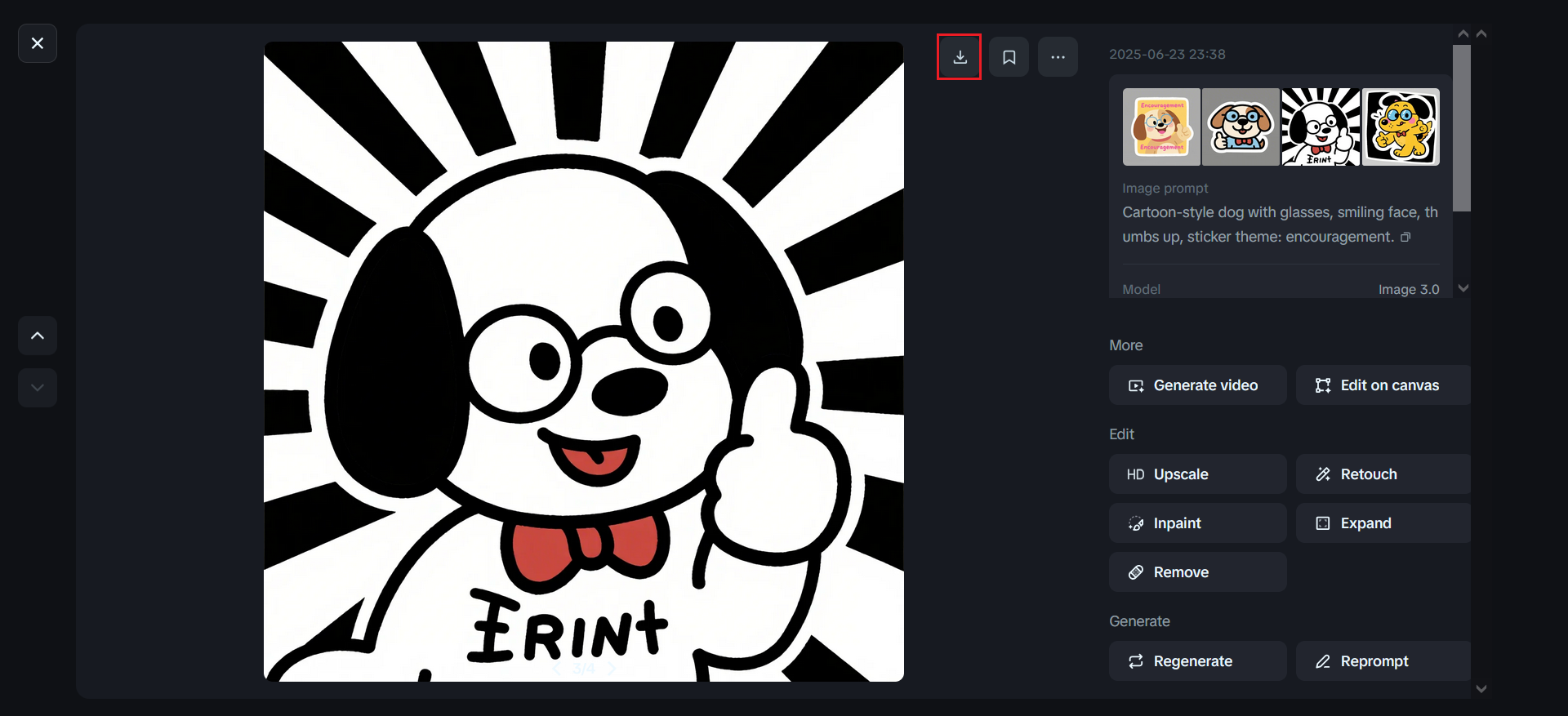1568x716 pixels.
Task: Select the black-and-white ERINT dog thumbnail
Action: tap(1321, 127)
